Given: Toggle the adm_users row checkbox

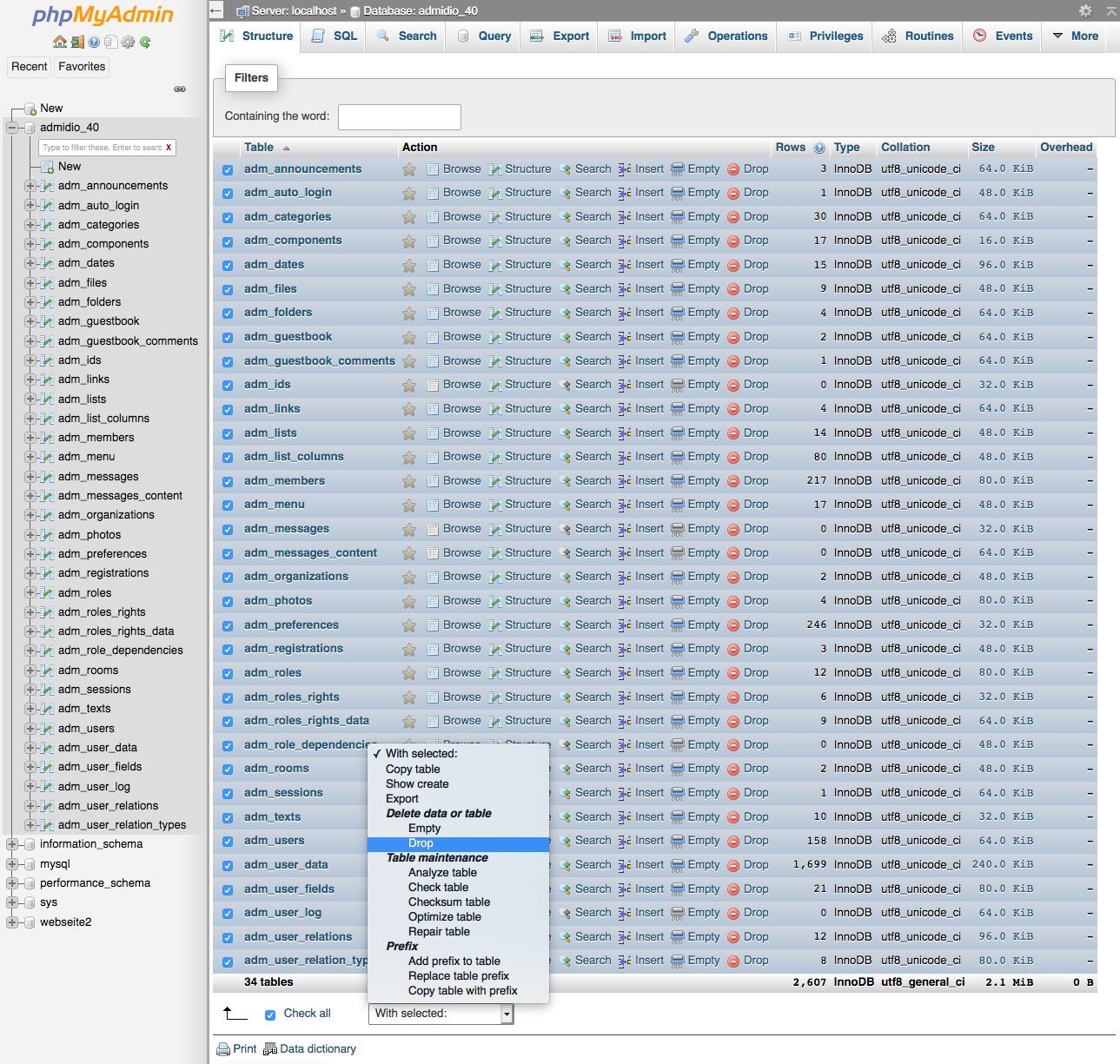Looking at the screenshot, I should tap(228, 842).
